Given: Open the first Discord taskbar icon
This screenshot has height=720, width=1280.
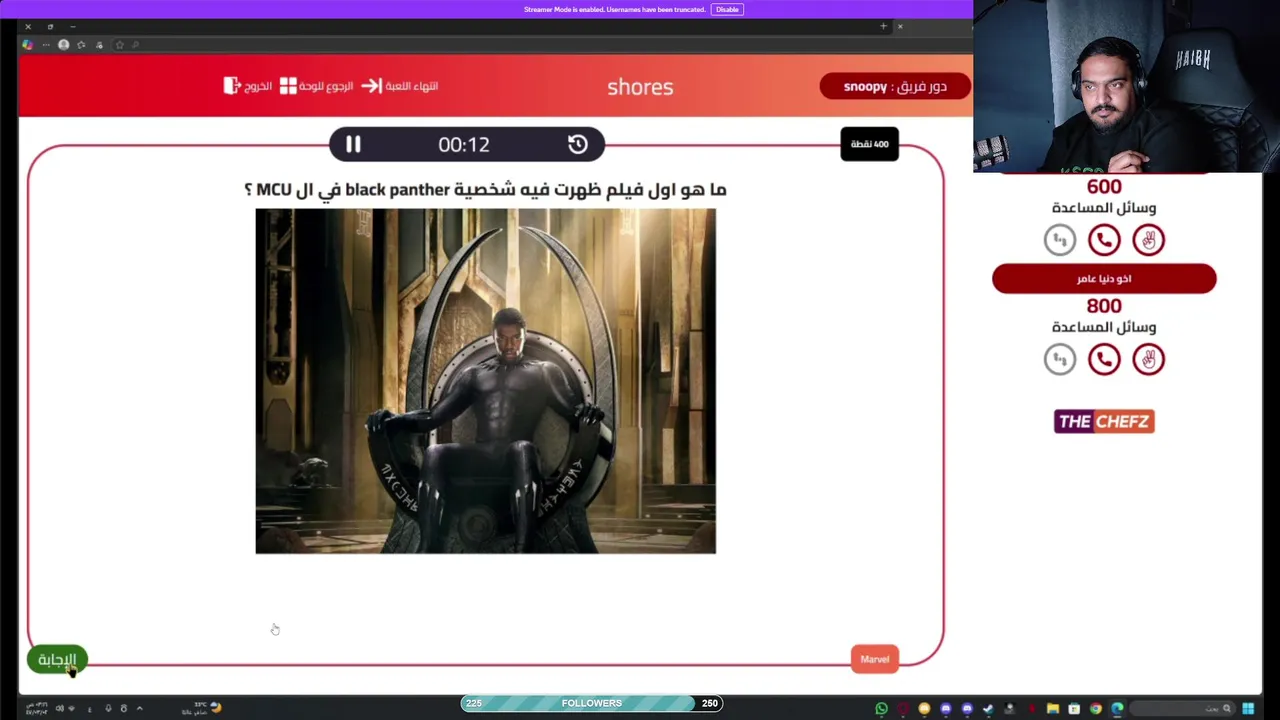Looking at the screenshot, I should coord(946,709).
